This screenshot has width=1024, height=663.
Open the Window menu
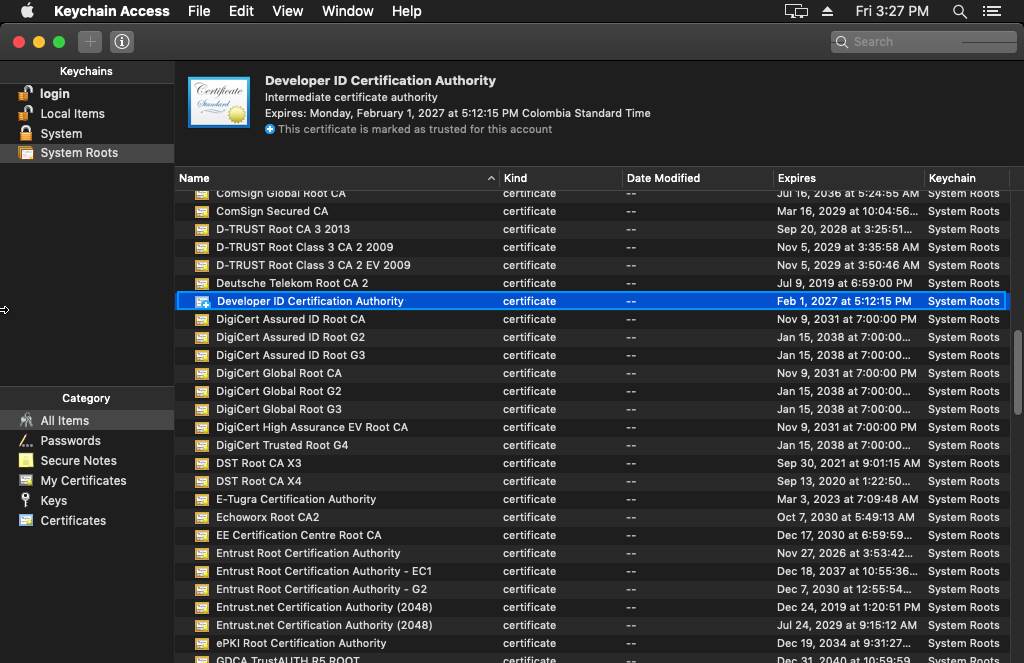pyautogui.click(x=347, y=11)
